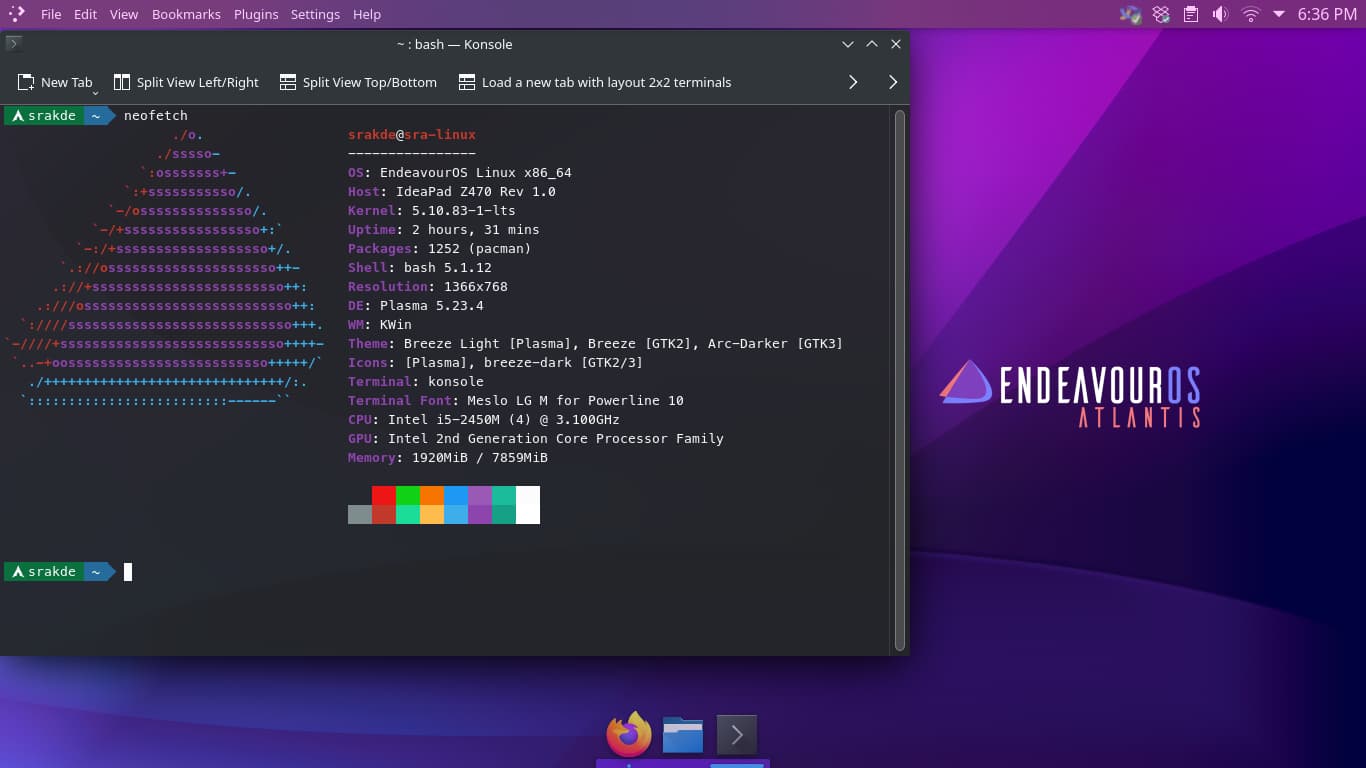The width and height of the screenshot is (1366, 768).
Task: Click the gray color block in neofetch palette
Action: click(360, 514)
